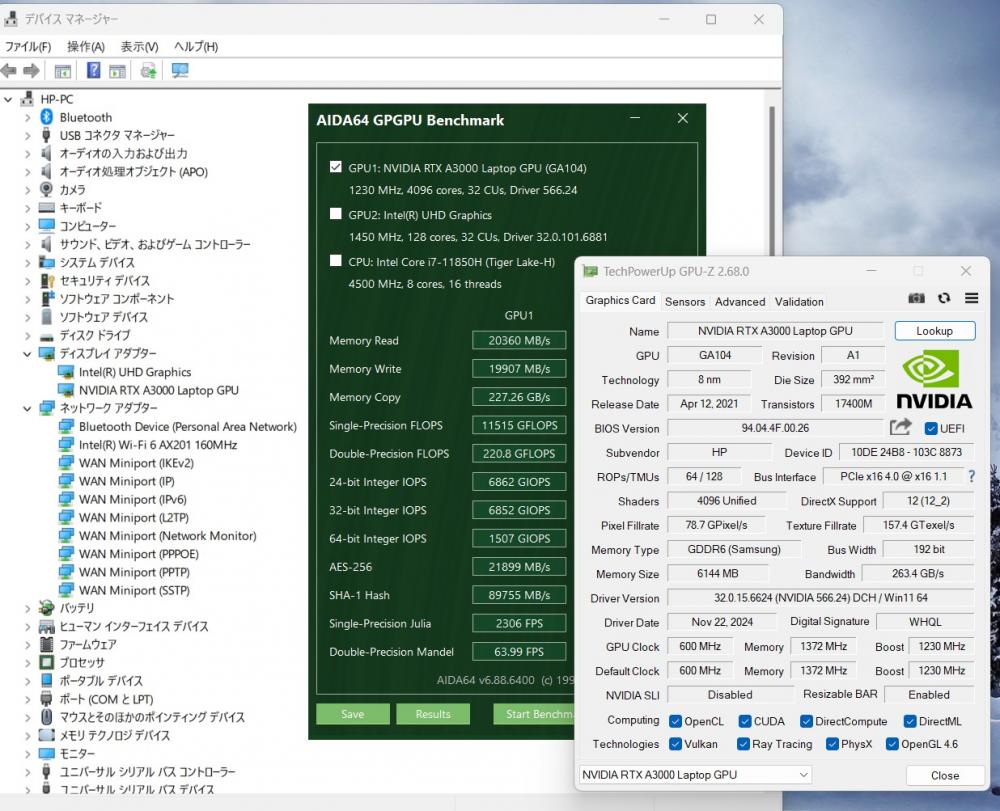Uncheck GPU1 NVIDIA RTX A3000 checkbox
Viewport: 1000px width, 811px height.
pos(336,167)
